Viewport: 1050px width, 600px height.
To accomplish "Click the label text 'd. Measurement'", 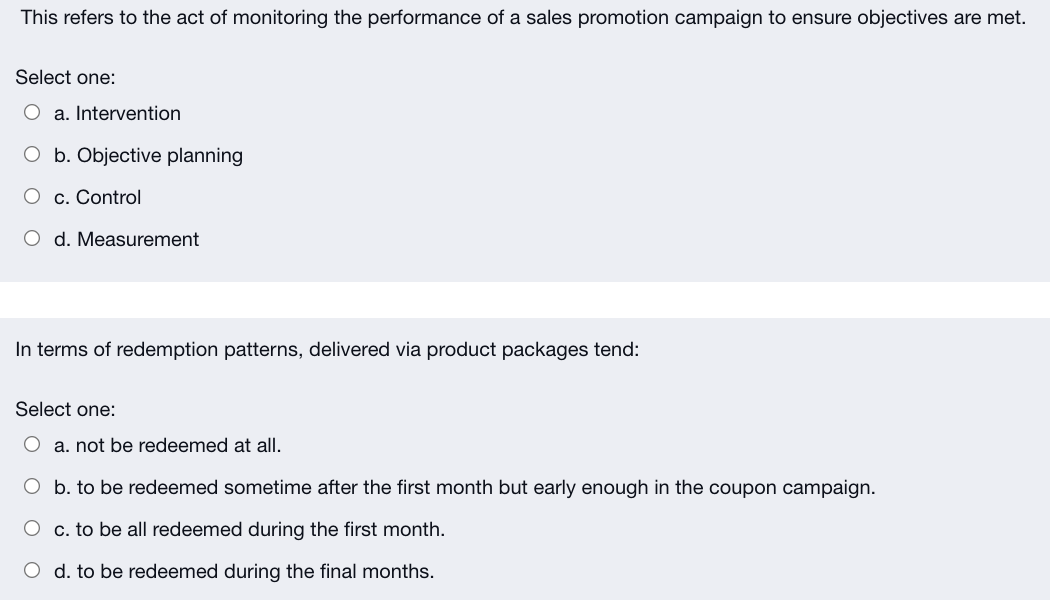I will tap(127, 239).
